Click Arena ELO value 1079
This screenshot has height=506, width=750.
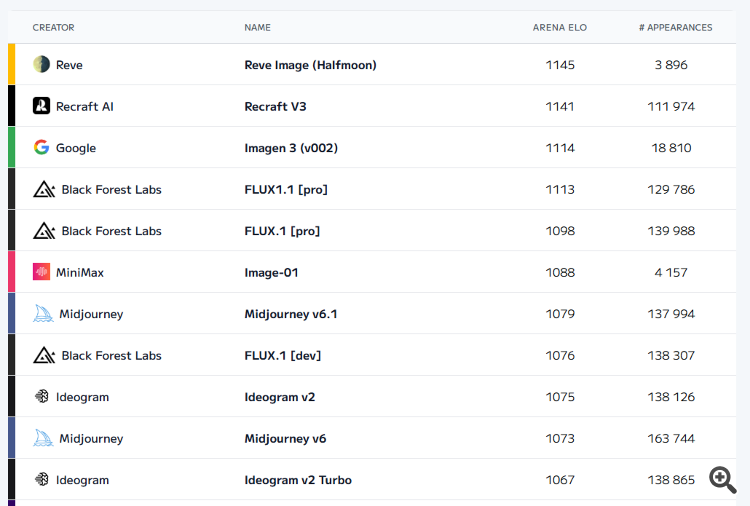[560, 314]
